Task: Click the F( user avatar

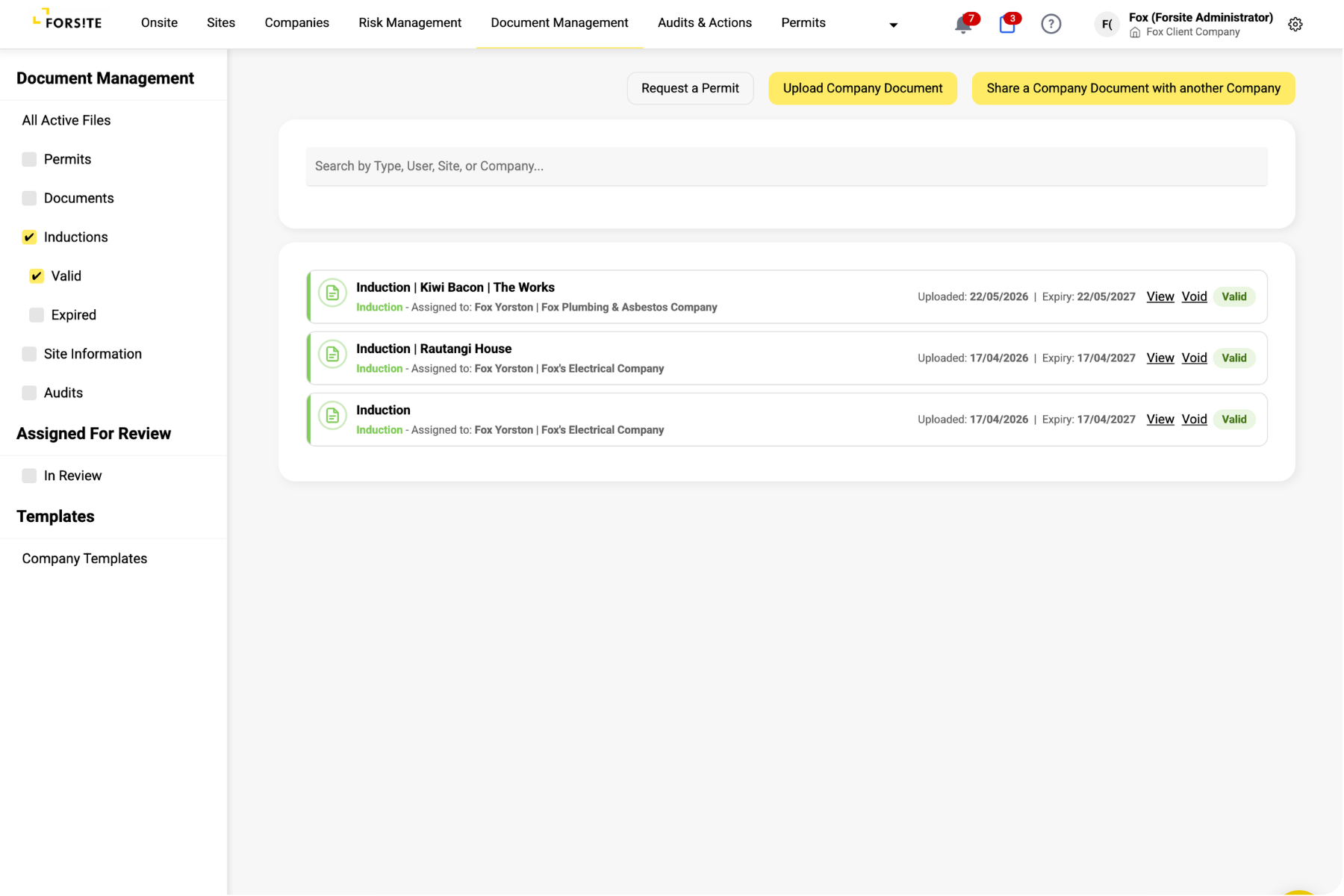Action: pyautogui.click(x=1107, y=25)
